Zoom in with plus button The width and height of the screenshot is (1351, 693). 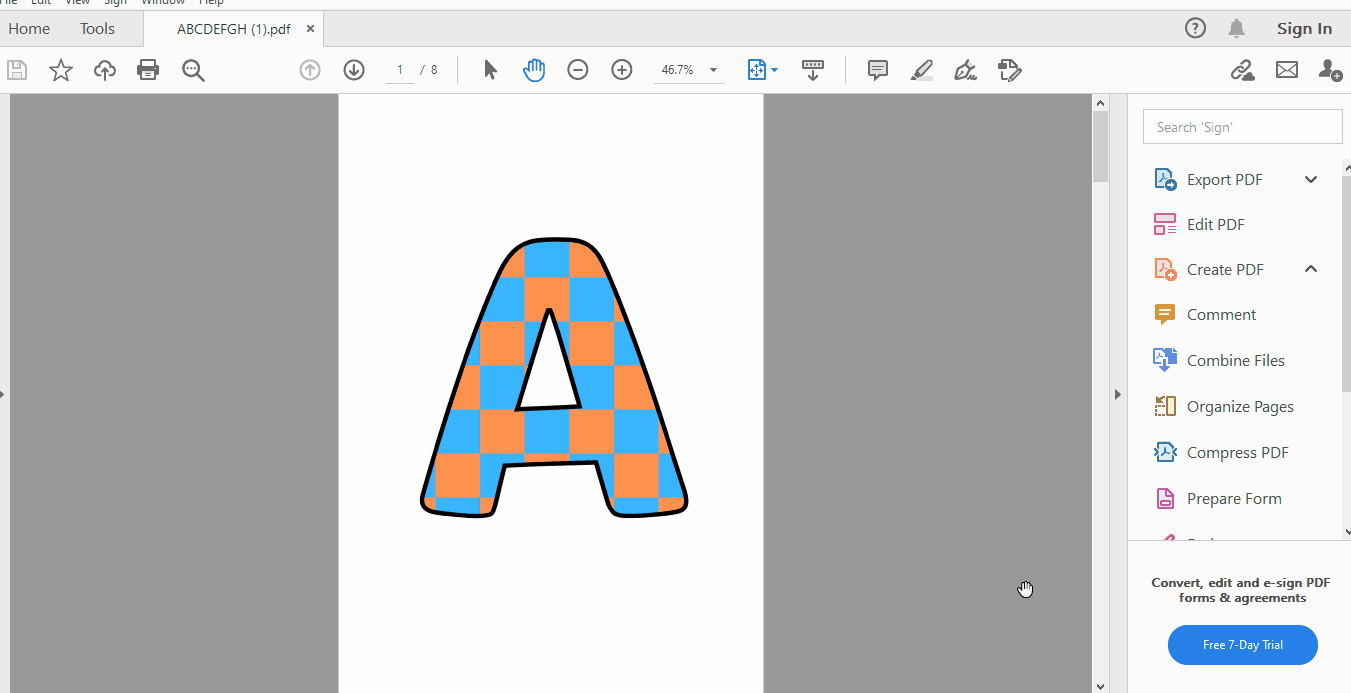click(622, 70)
